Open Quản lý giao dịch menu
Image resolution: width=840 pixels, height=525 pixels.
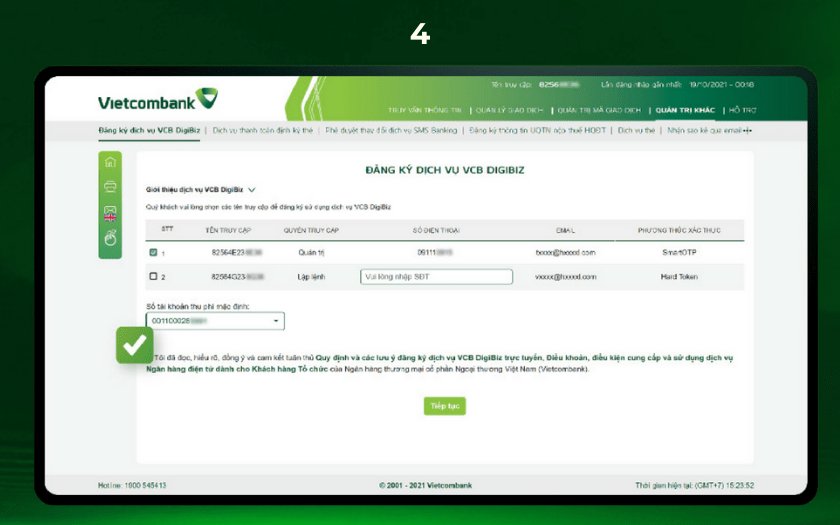click(x=508, y=110)
